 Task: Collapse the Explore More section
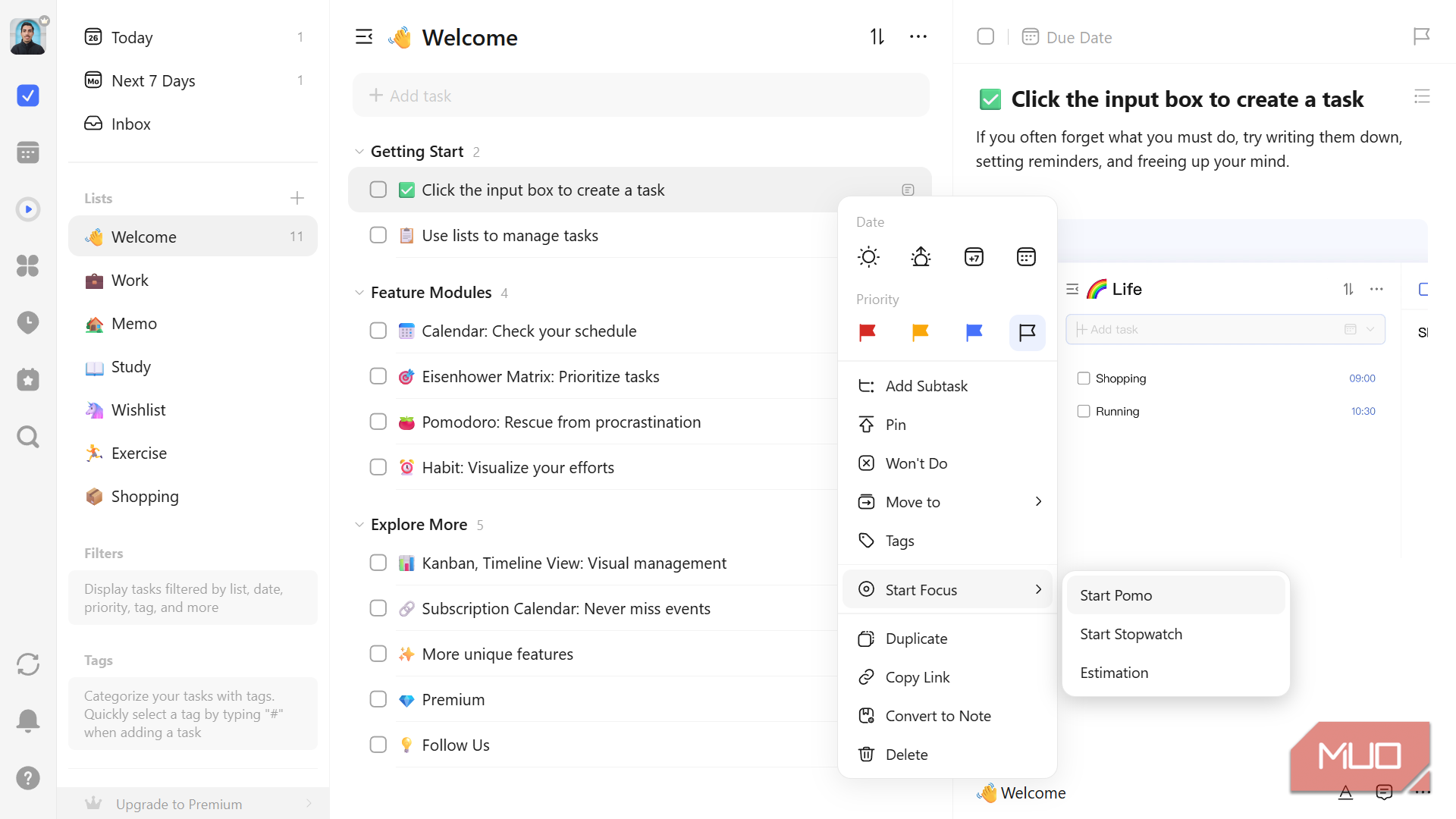click(359, 525)
